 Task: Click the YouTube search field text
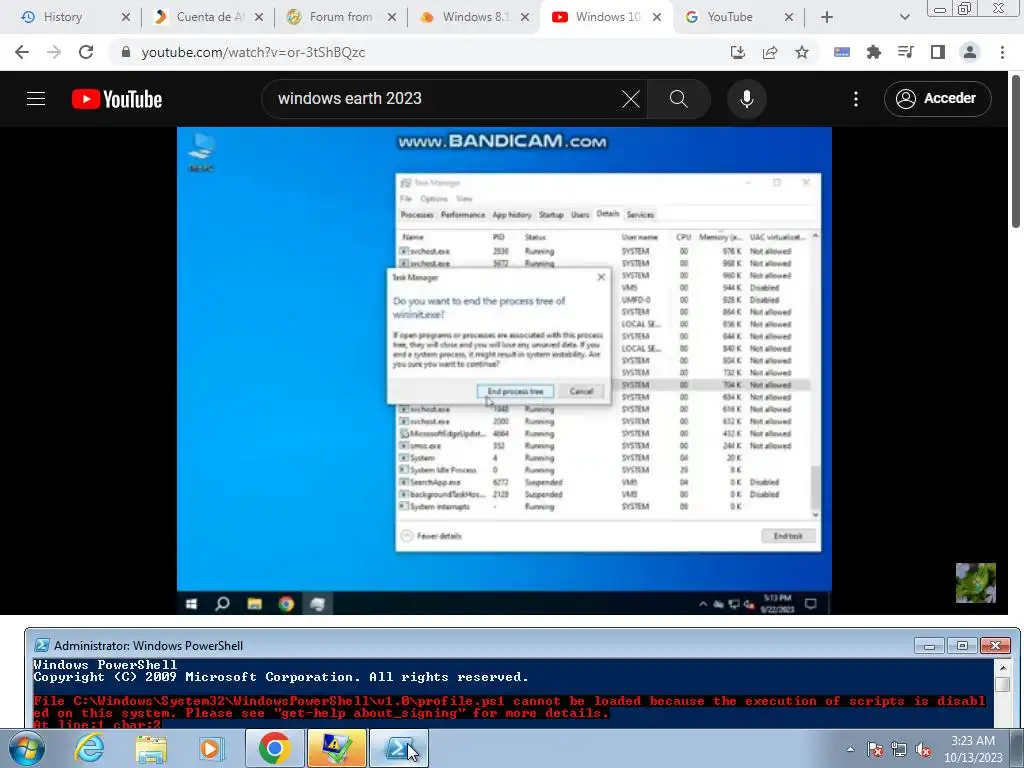[x=349, y=99]
